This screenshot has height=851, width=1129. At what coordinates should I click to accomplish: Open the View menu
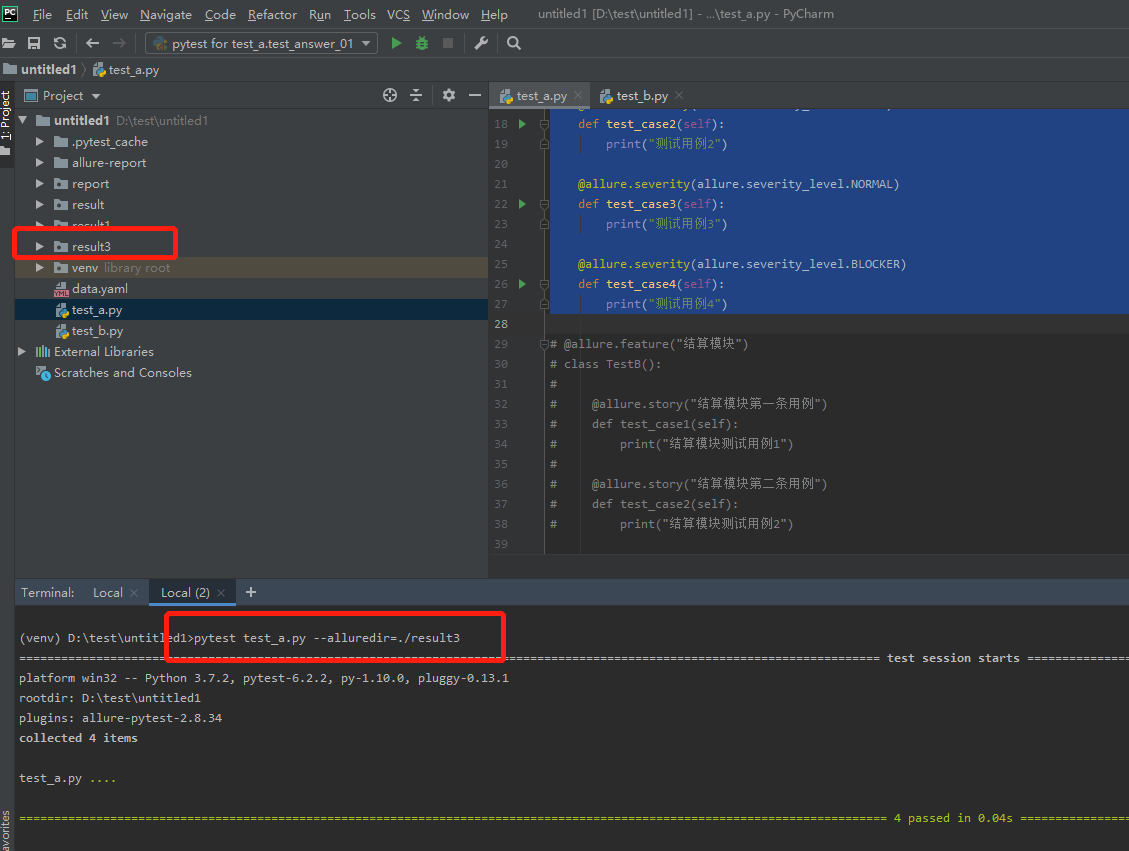tap(114, 14)
